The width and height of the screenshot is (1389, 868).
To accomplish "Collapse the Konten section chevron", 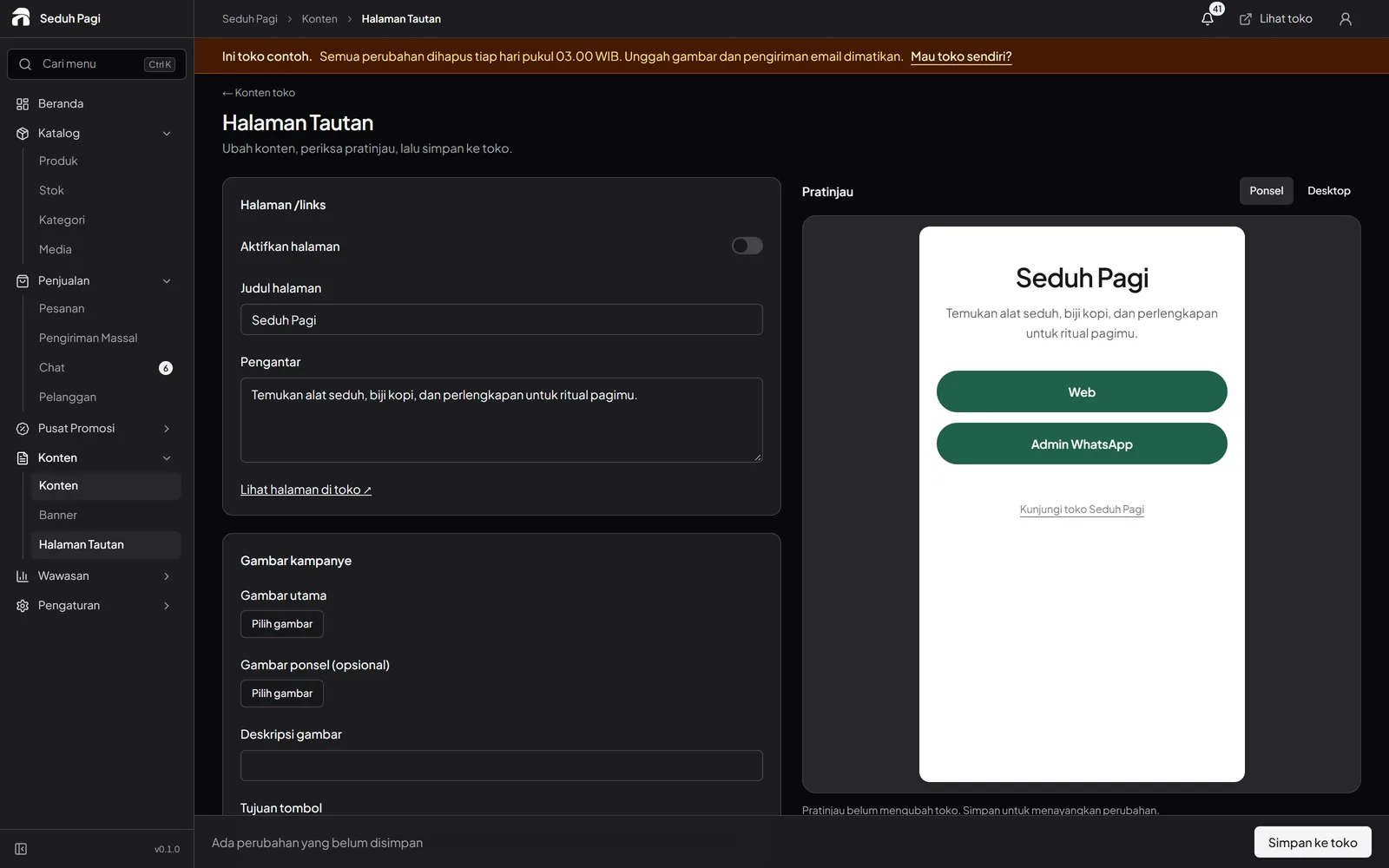I will (x=167, y=458).
